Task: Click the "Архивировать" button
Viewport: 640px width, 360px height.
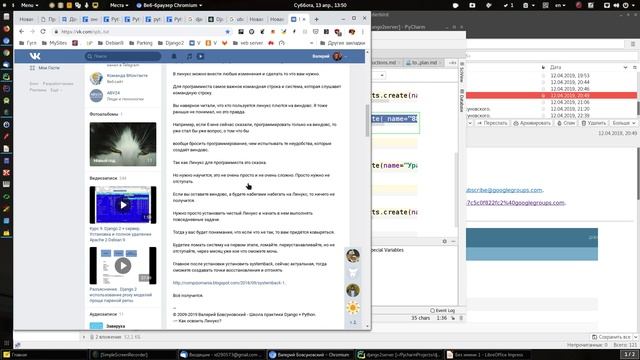Action: (x=532, y=123)
